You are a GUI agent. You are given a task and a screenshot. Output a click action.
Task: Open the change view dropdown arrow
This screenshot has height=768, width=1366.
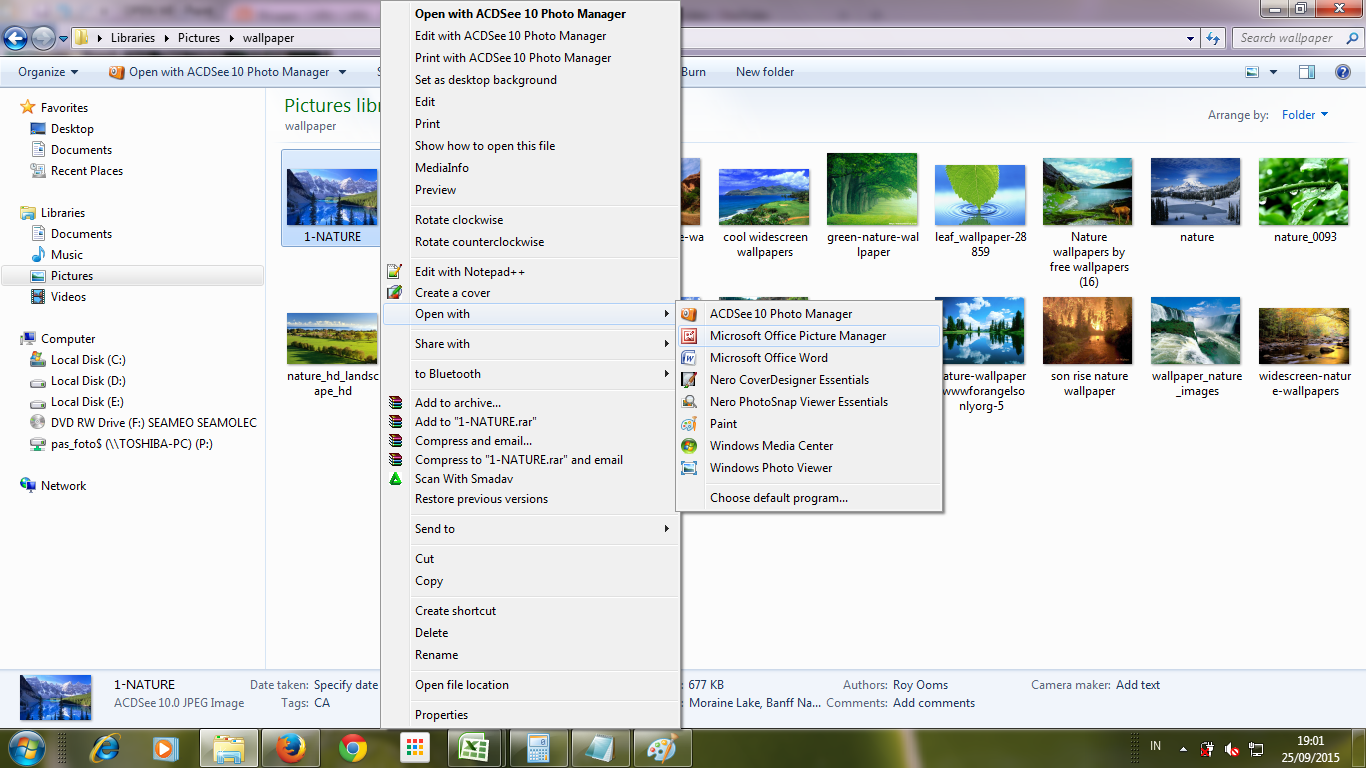(x=1273, y=72)
